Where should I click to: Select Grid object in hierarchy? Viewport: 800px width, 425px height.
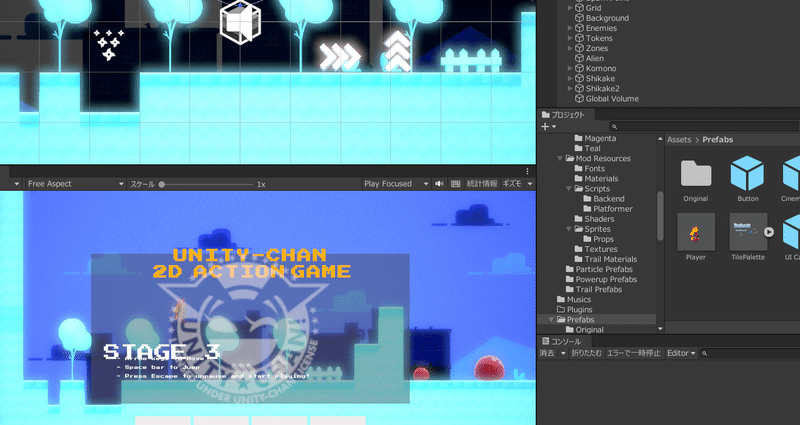point(593,8)
